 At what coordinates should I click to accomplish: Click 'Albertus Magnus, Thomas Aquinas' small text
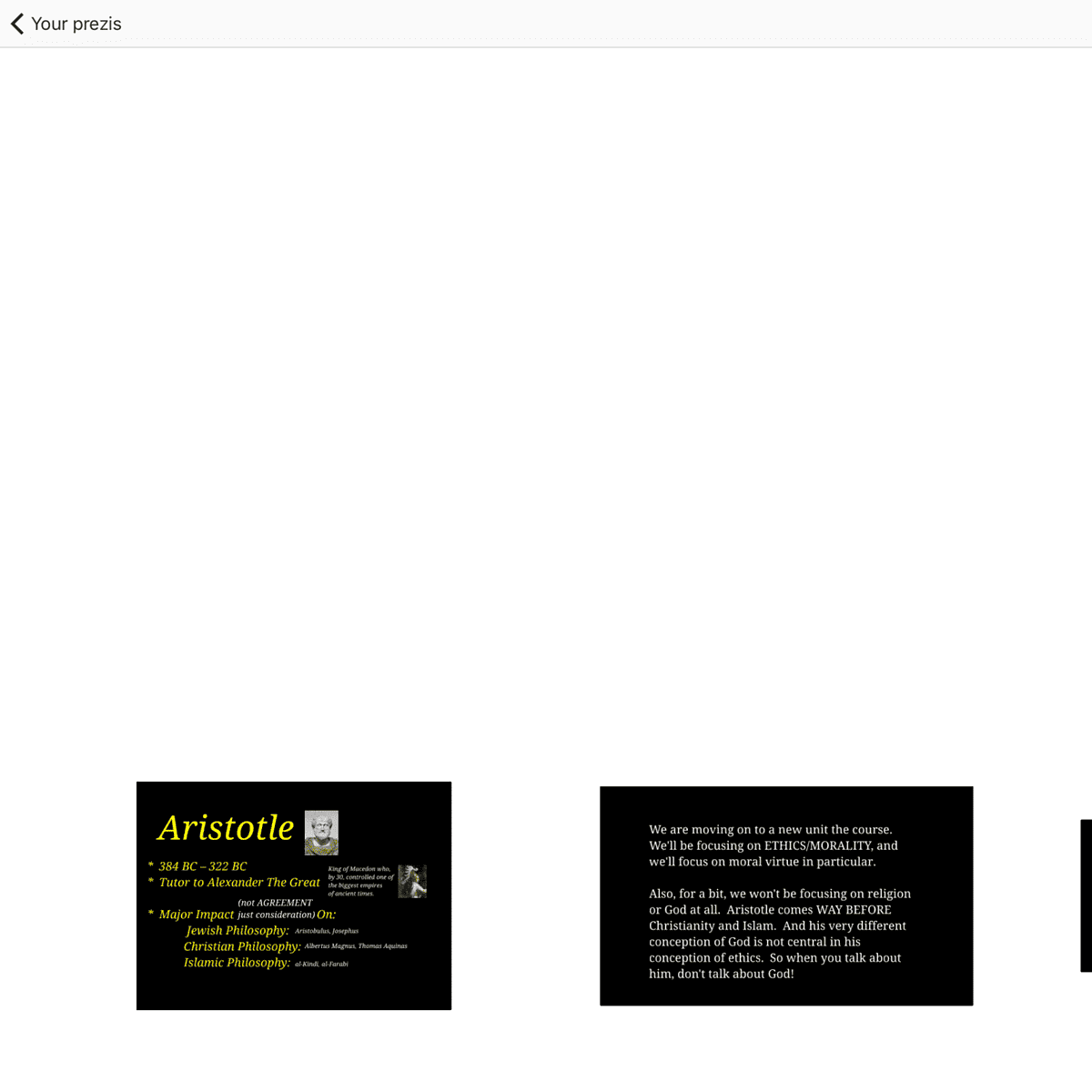pyautogui.click(x=356, y=946)
